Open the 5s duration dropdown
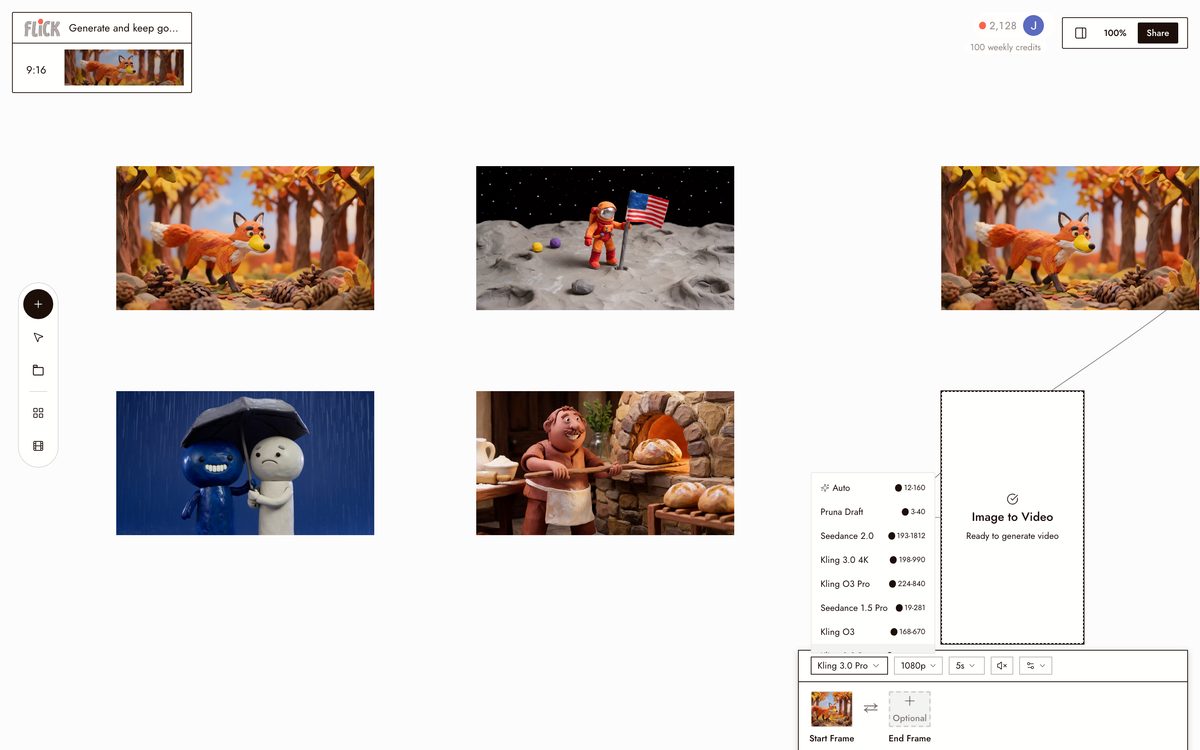 [966, 666]
